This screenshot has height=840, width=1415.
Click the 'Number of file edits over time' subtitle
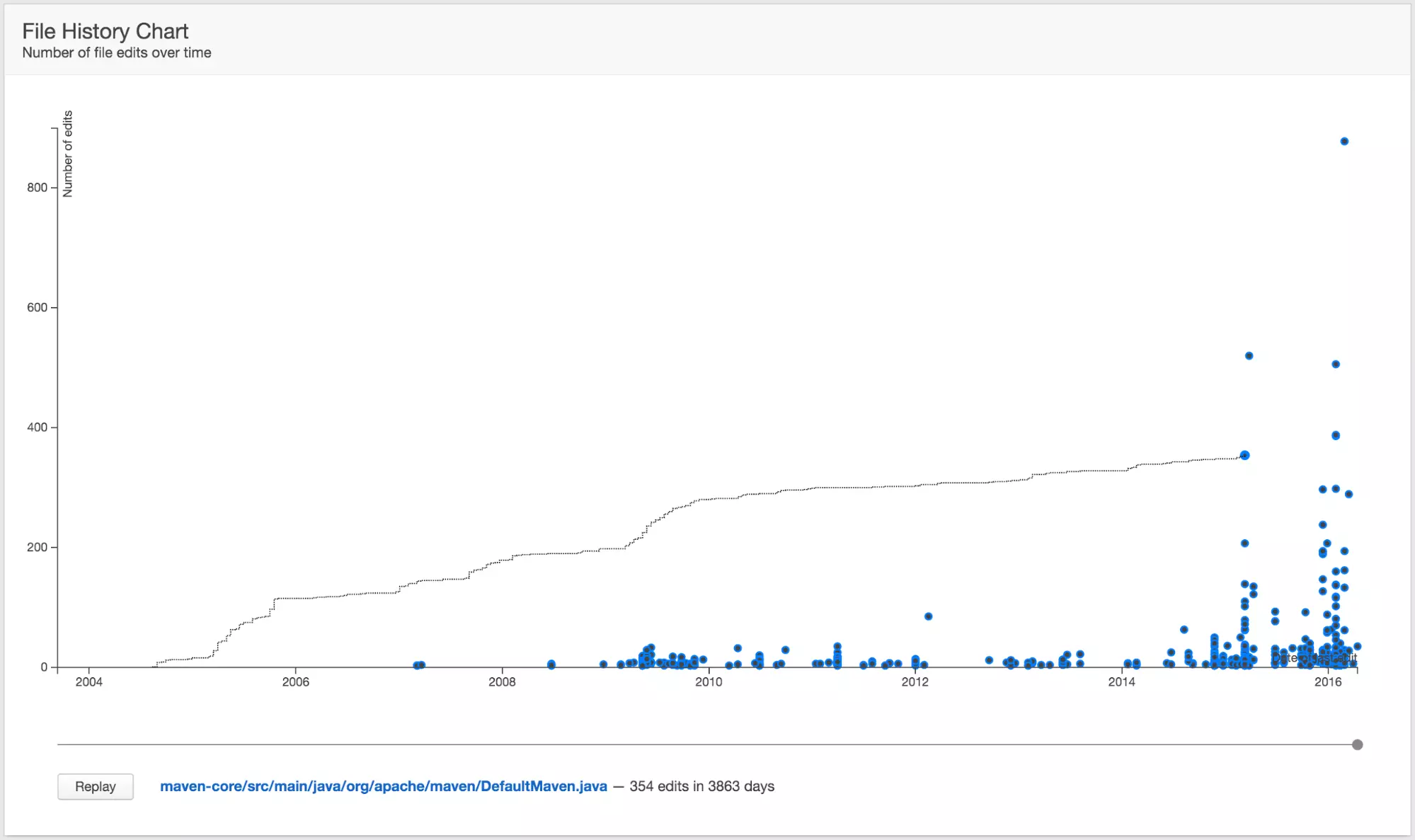pyautogui.click(x=117, y=53)
